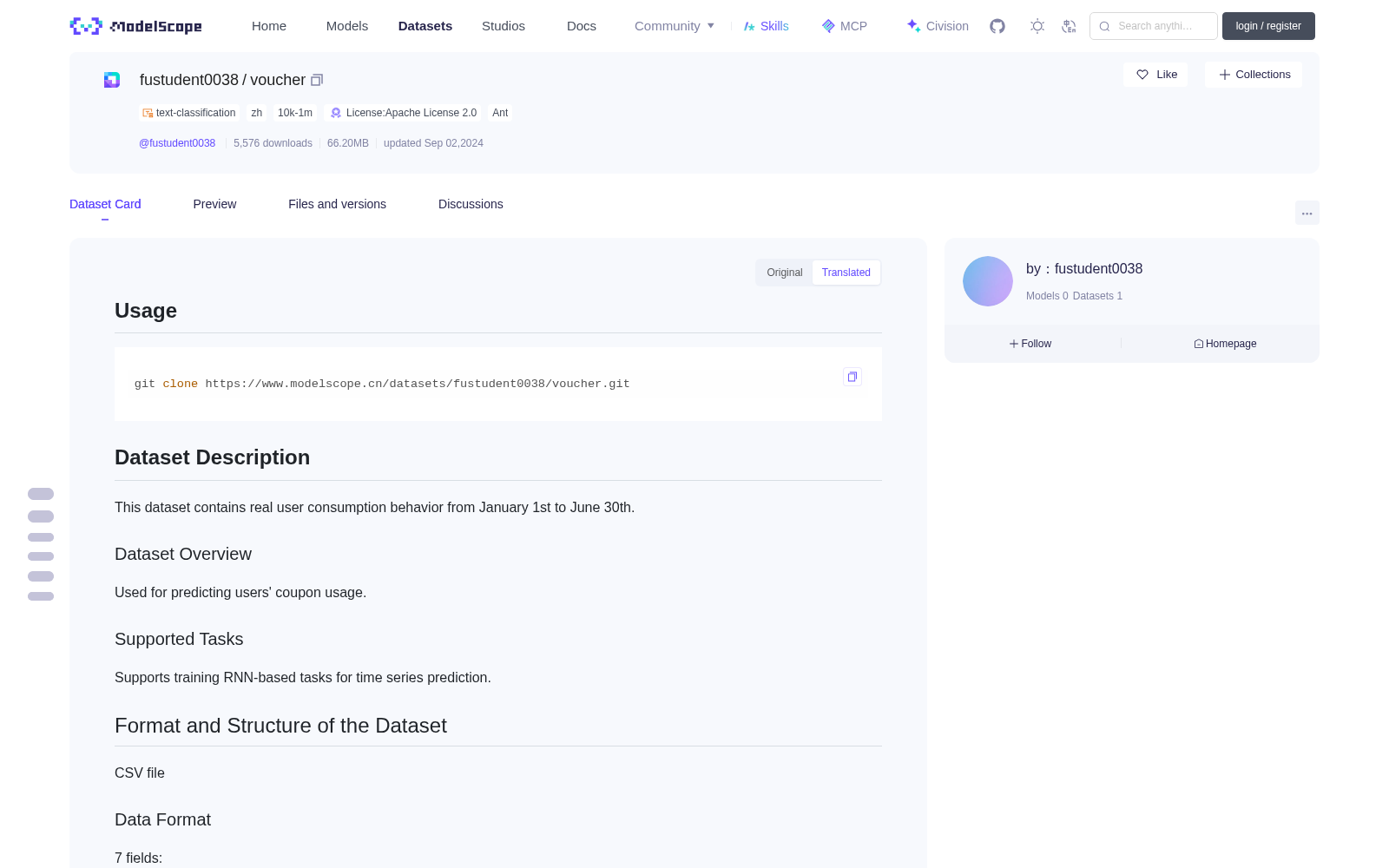
Task: Click fustudent0038 gradient avatar
Action: pos(988,281)
